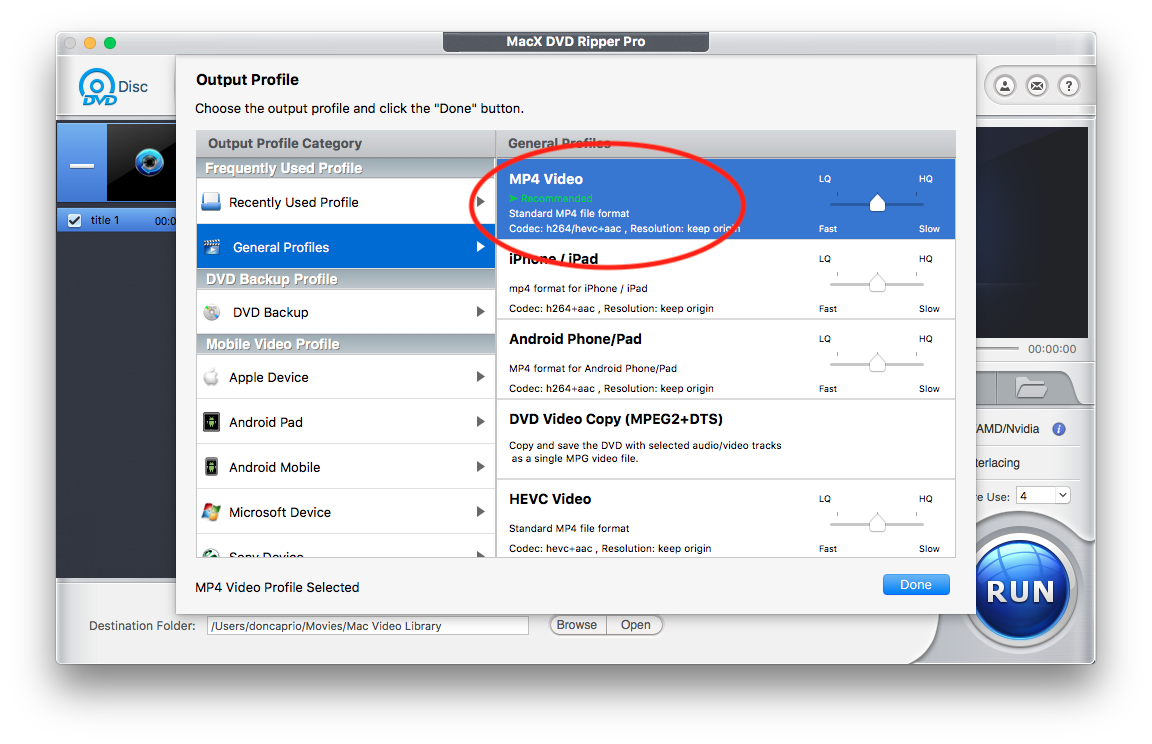This screenshot has height=744, width=1152.
Task: Expand Android Pad arrow
Action: (x=480, y=422)
